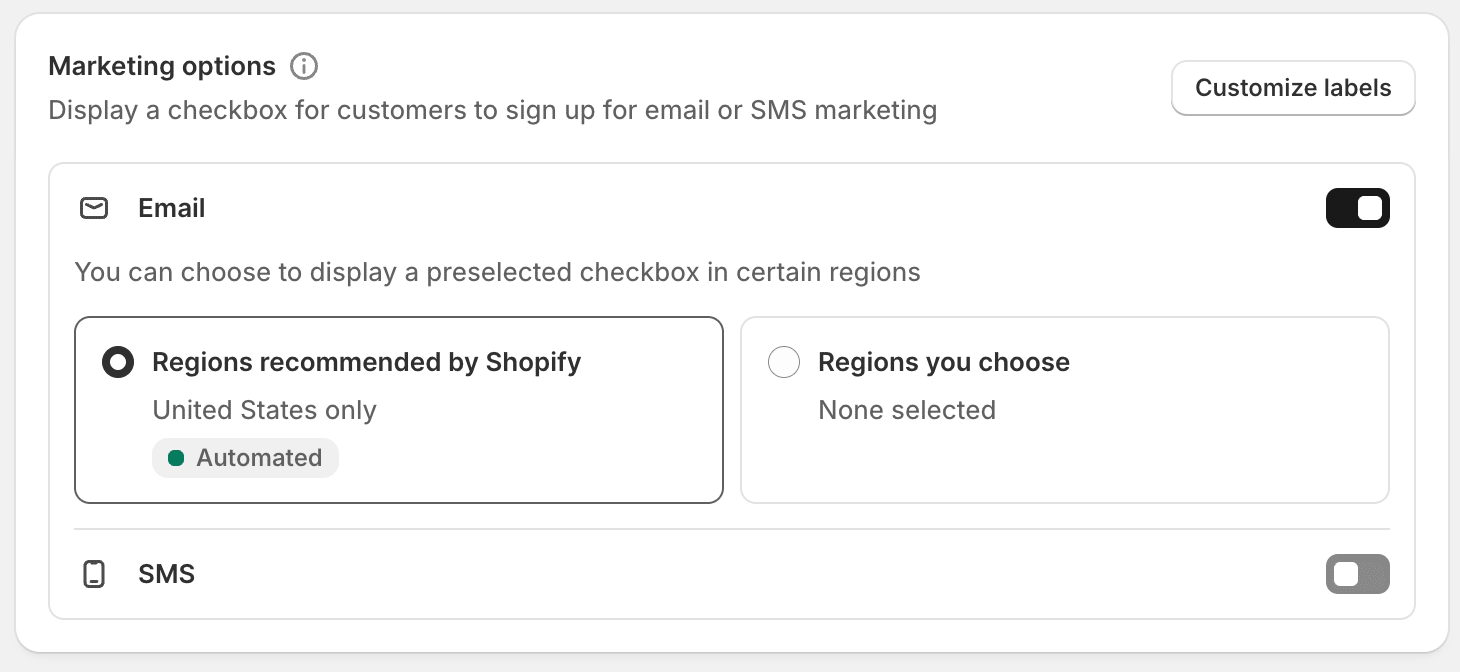
Task: Click the United States only text
Action: coord(264,410)
